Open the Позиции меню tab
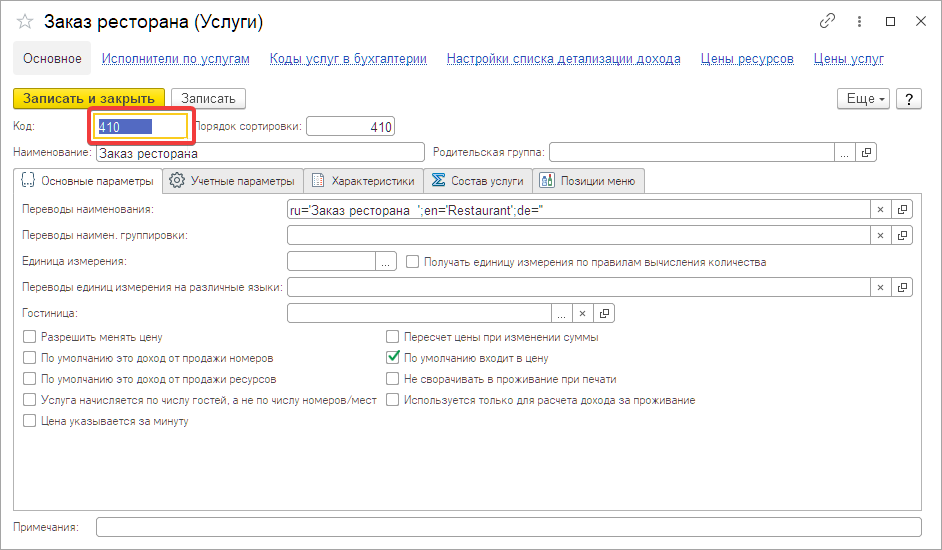Viewport: 942px width, 550px height. (589, 181)
